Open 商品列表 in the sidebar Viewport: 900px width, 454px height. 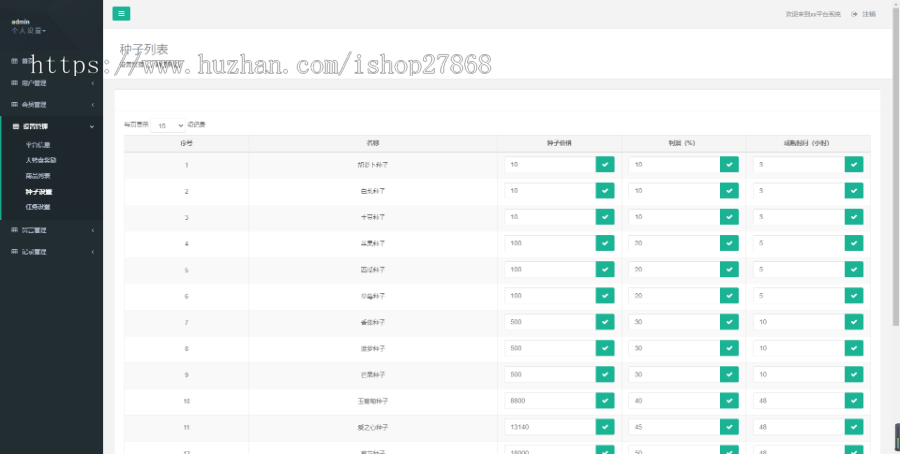38,176
